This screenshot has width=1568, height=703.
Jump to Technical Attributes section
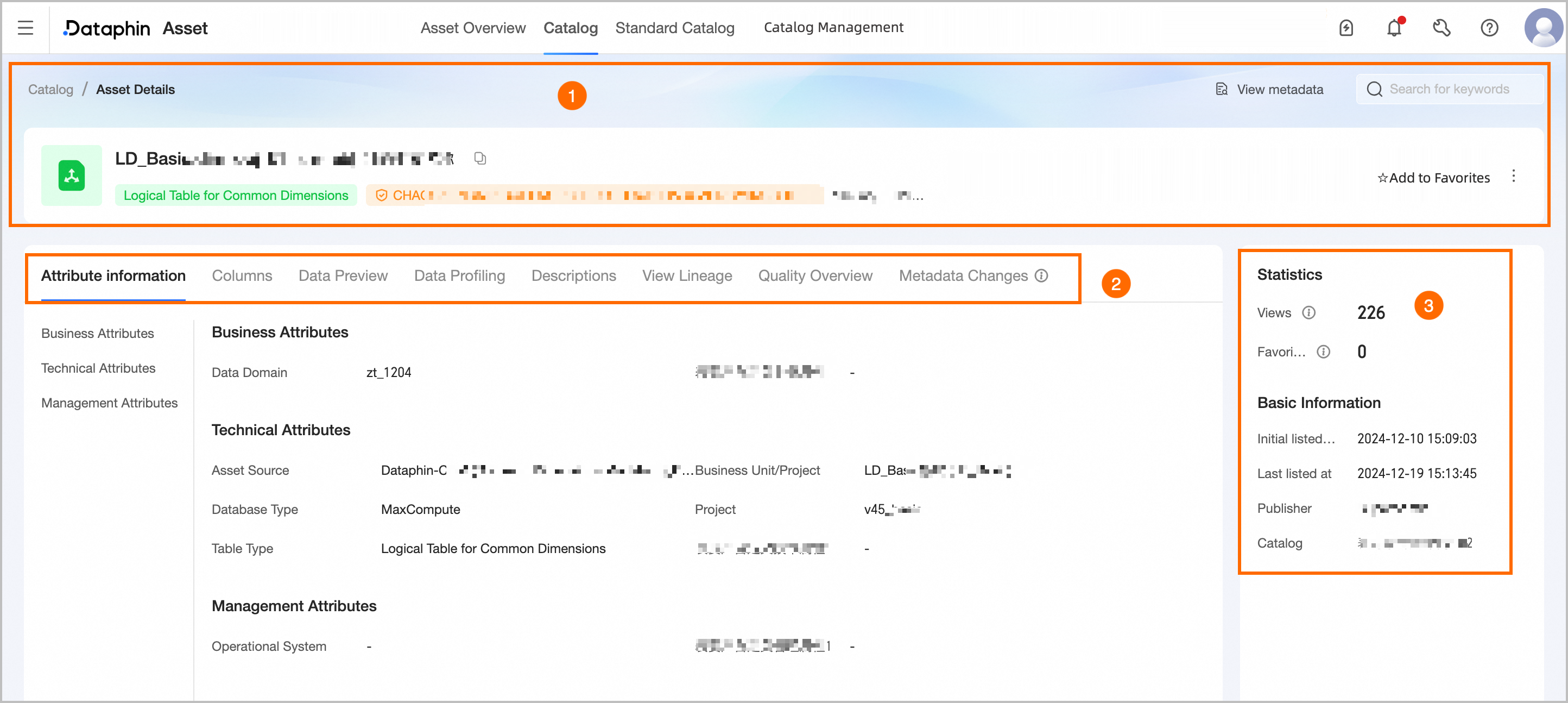98,368
